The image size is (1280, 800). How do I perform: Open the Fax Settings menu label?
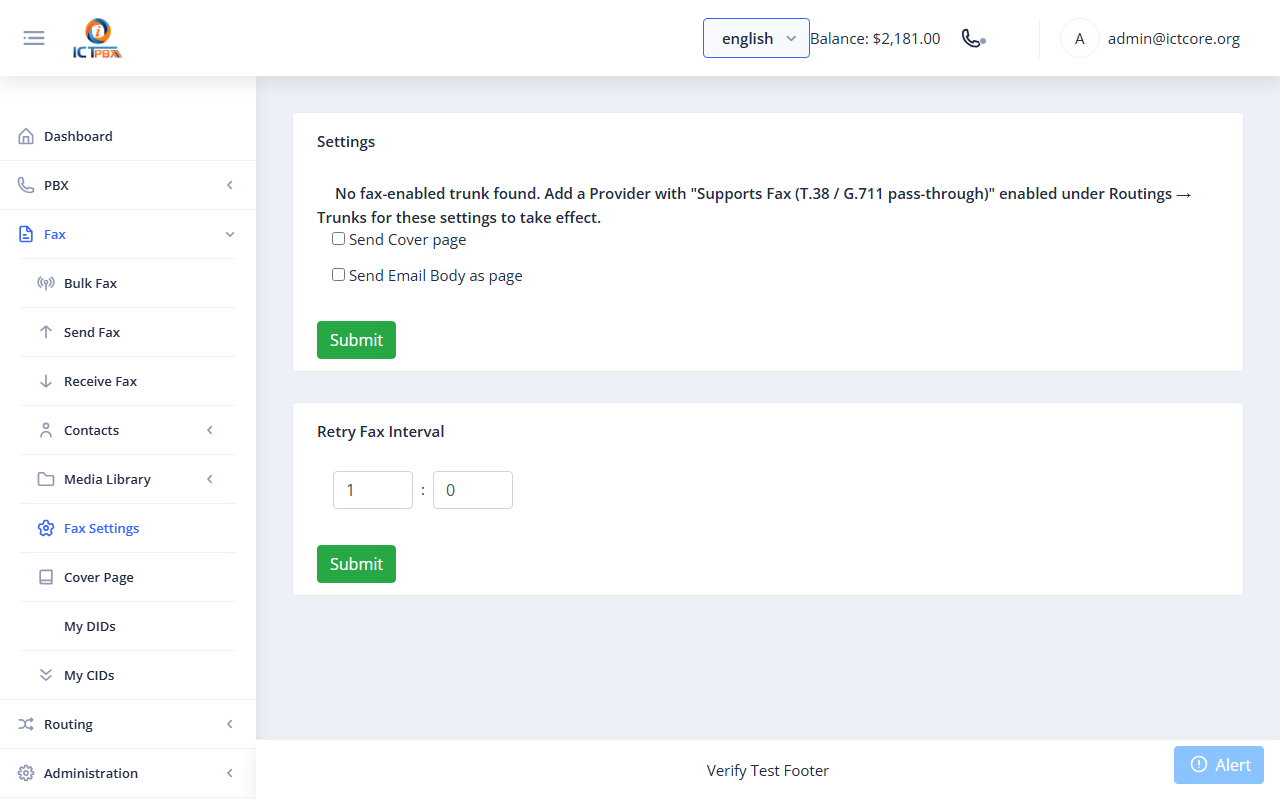pos(101,528)
